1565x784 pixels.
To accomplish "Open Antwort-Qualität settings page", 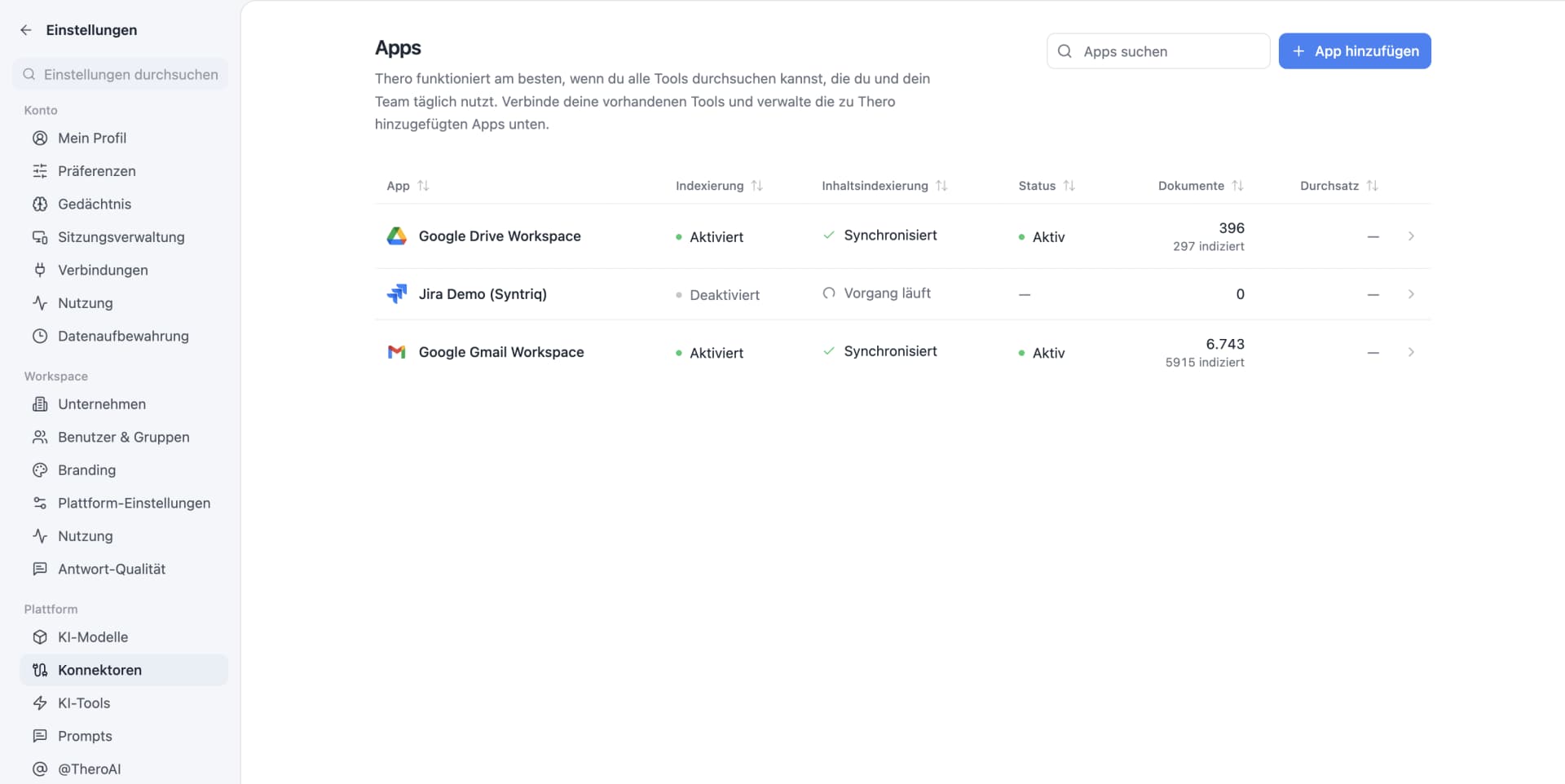I will 124,570.
